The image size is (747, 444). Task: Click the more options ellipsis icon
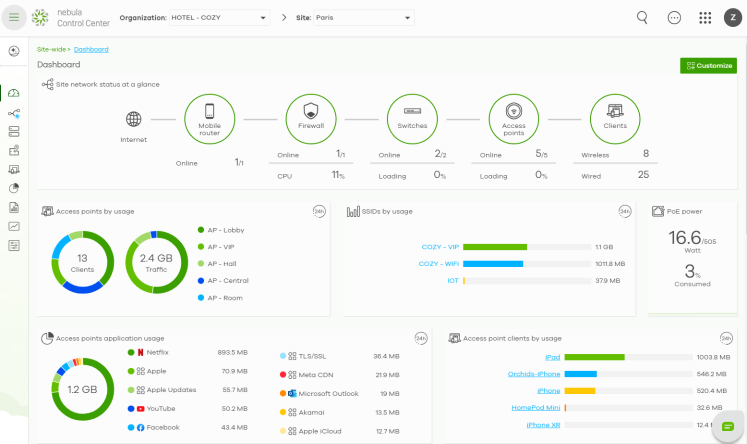(x=674, y=18)
